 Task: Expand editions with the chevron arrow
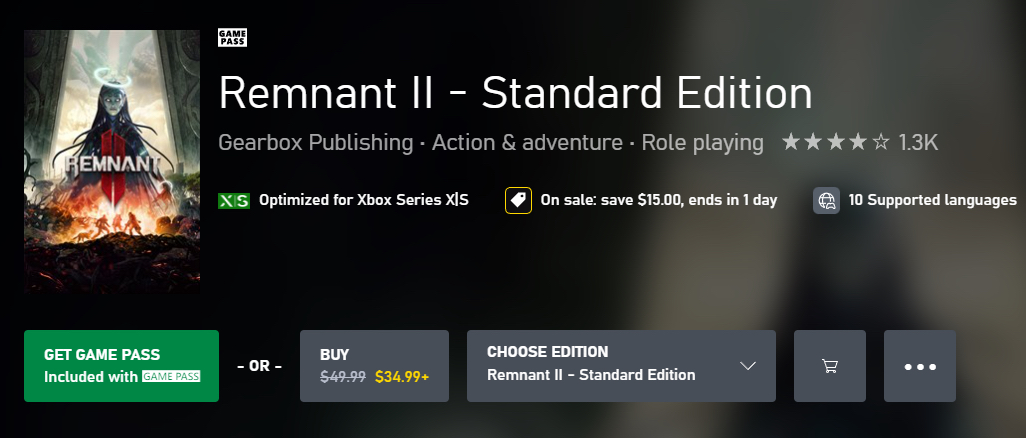coord(748,366)
